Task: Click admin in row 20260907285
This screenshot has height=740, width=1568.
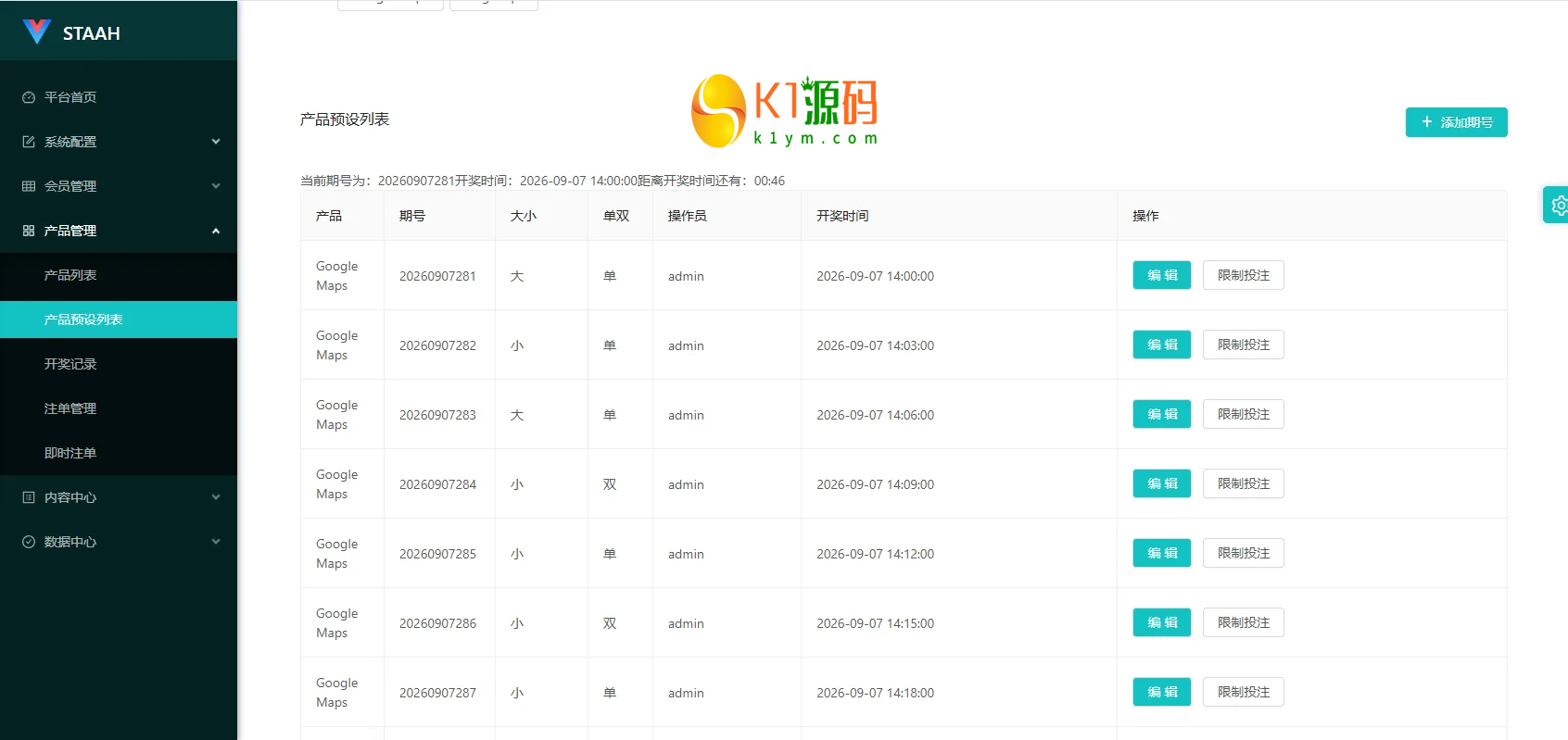Action: coord(686,554)
